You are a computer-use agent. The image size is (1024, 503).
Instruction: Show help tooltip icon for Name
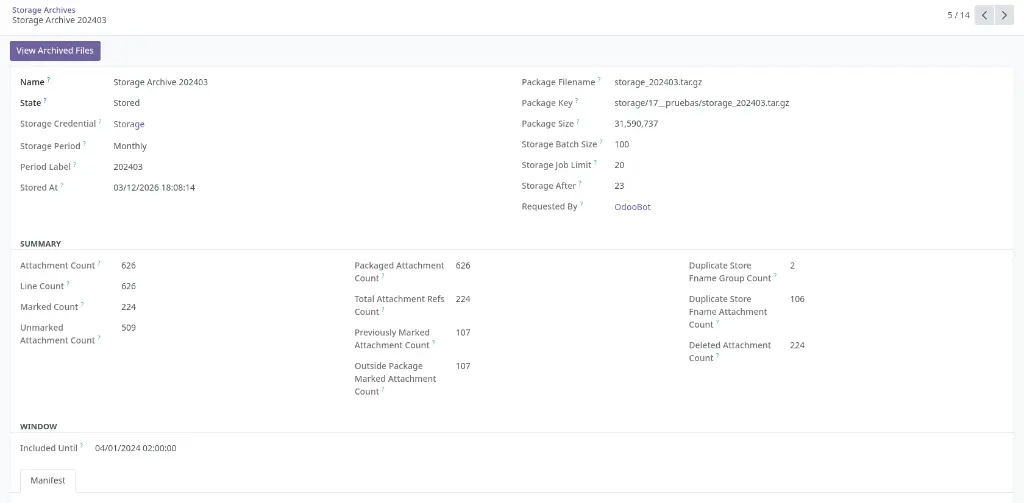click(x=49, y=79)
